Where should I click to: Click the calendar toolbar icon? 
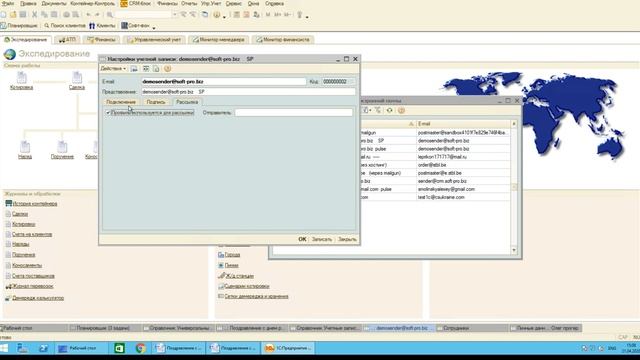point(247,15)
